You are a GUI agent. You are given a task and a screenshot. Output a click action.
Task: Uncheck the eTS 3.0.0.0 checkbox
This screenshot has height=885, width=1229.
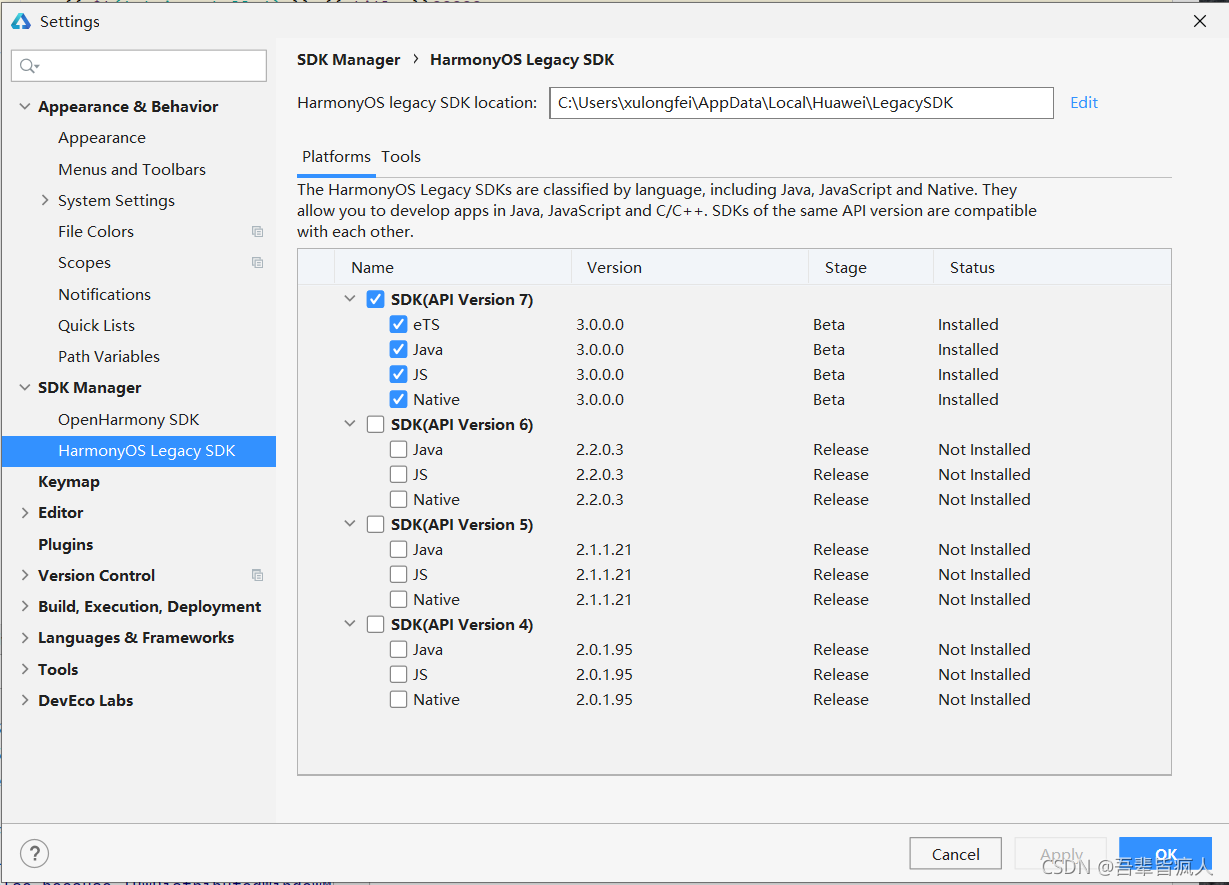398,325
